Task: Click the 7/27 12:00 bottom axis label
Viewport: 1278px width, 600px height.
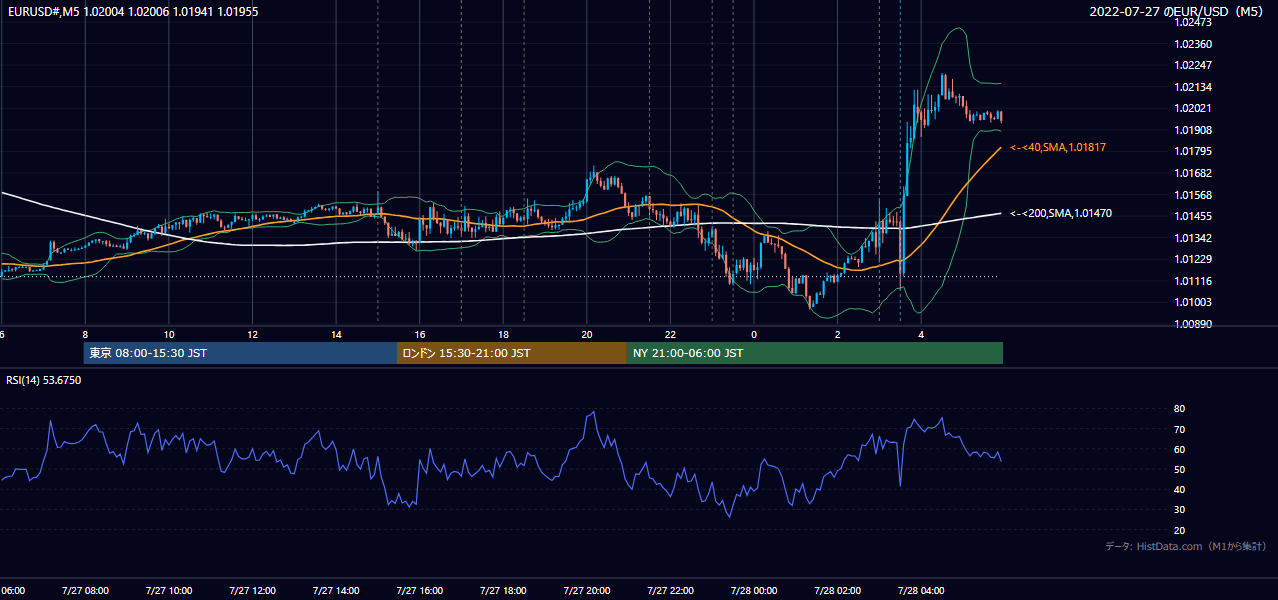Action: pyautogui.click(x=253, y=590)
